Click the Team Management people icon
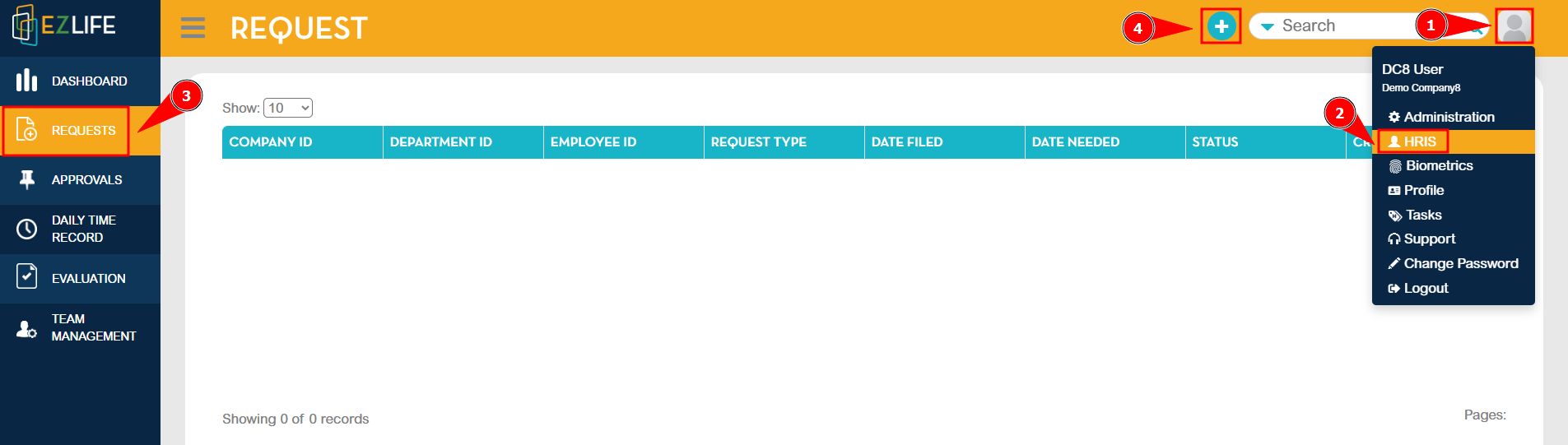Viewport: 1568px width, 445px height. (x=26, y=329)
